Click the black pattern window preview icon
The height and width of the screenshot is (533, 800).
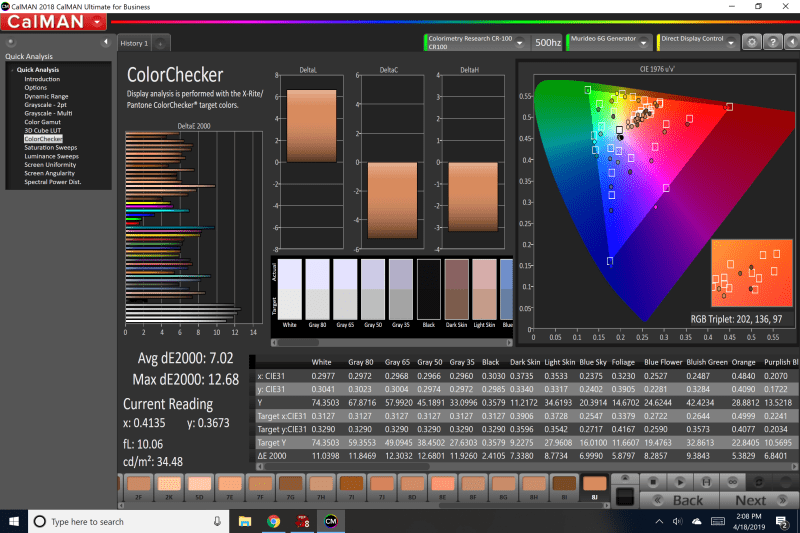625,496
